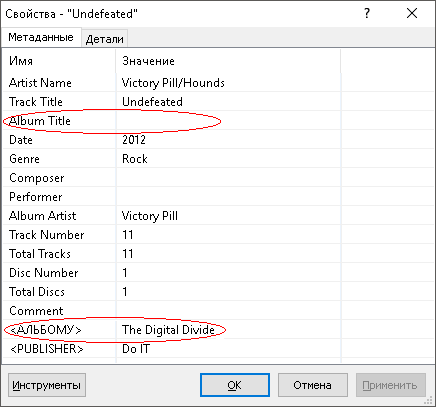This screenshot has width=436, height=407.
Task: Select the empty Album Title value field
Action: [228, 121]
